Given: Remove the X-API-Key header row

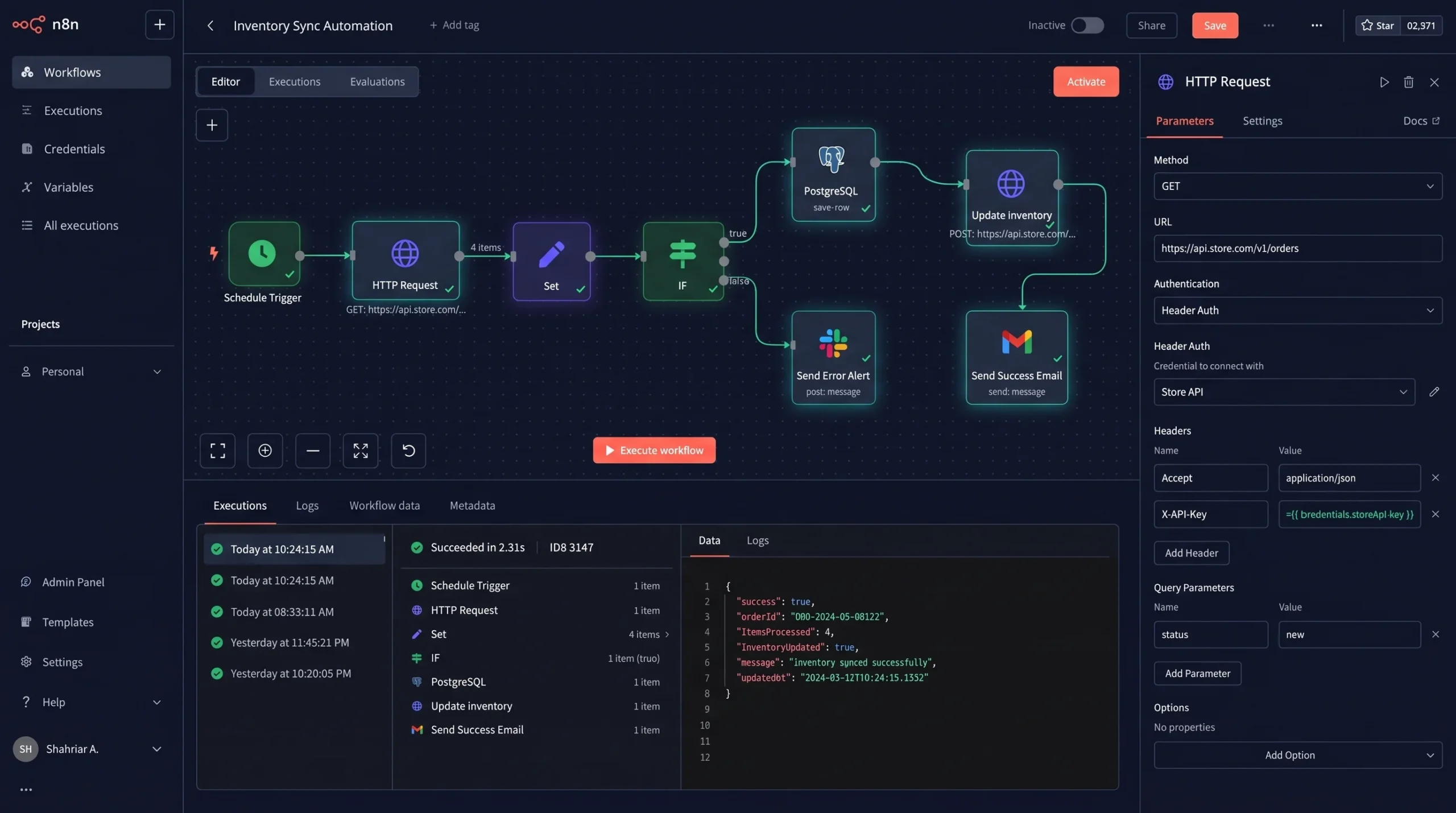Looking at the screenshot, I should [1435, 514].
